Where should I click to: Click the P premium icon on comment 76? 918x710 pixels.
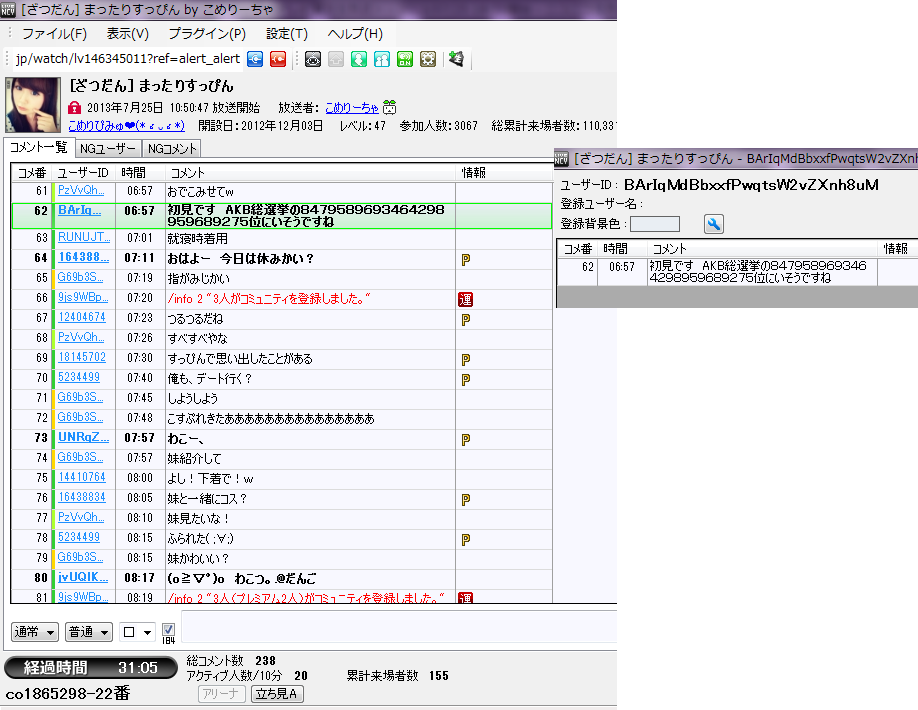465,499
